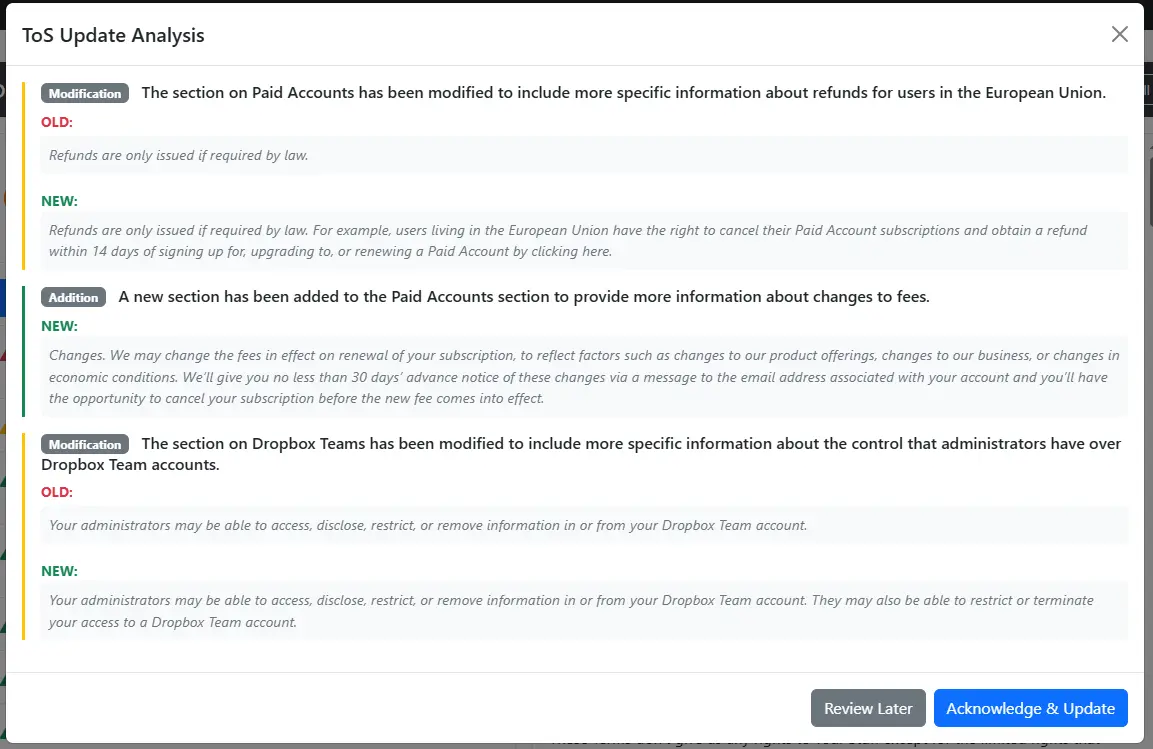Click old text about administrators access without termination
This screenshot has height=749, width=1153.
point(428,525)
